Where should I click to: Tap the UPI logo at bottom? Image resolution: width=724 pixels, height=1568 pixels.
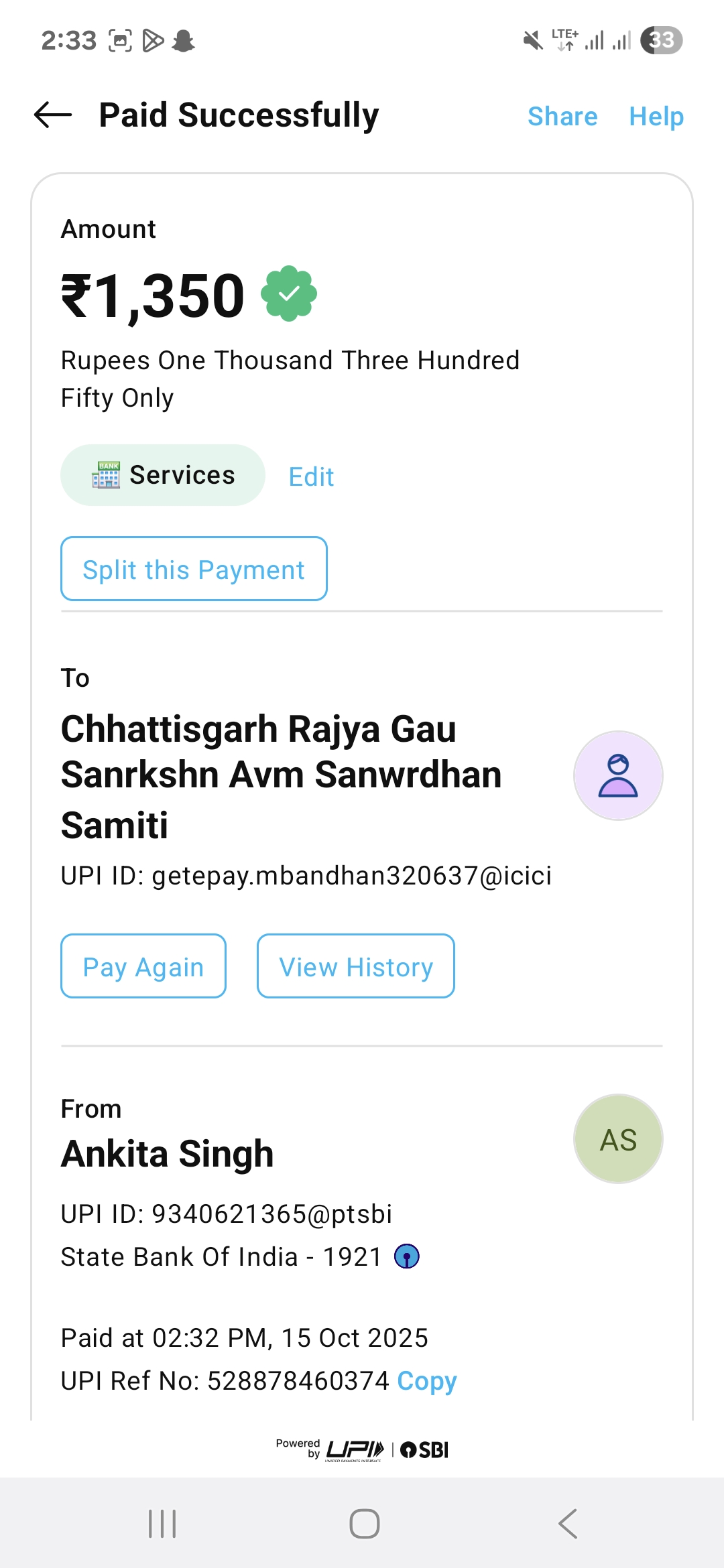pos(355,1450)
